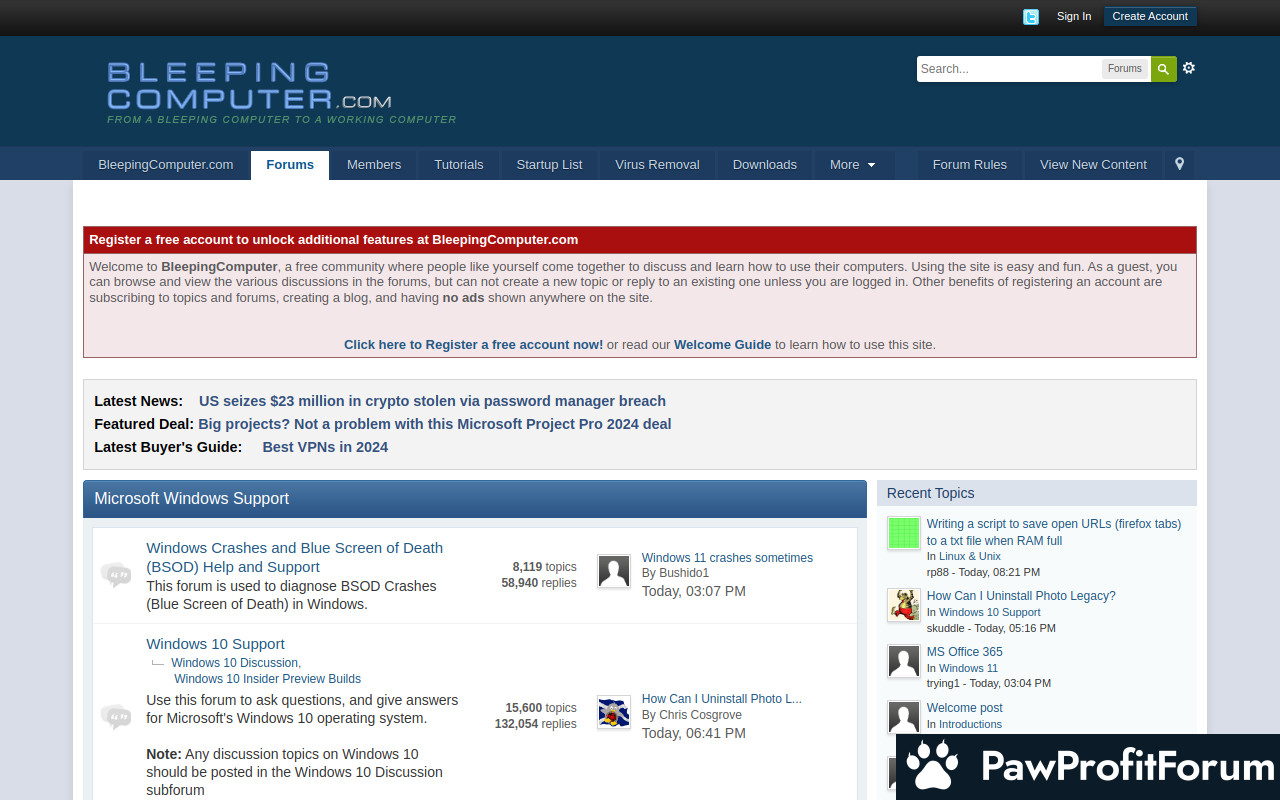Click 'Click here to Register a free account now!'
Image resolution: width=1280 pixels, height=800 pixels.
tap(473, 344)
